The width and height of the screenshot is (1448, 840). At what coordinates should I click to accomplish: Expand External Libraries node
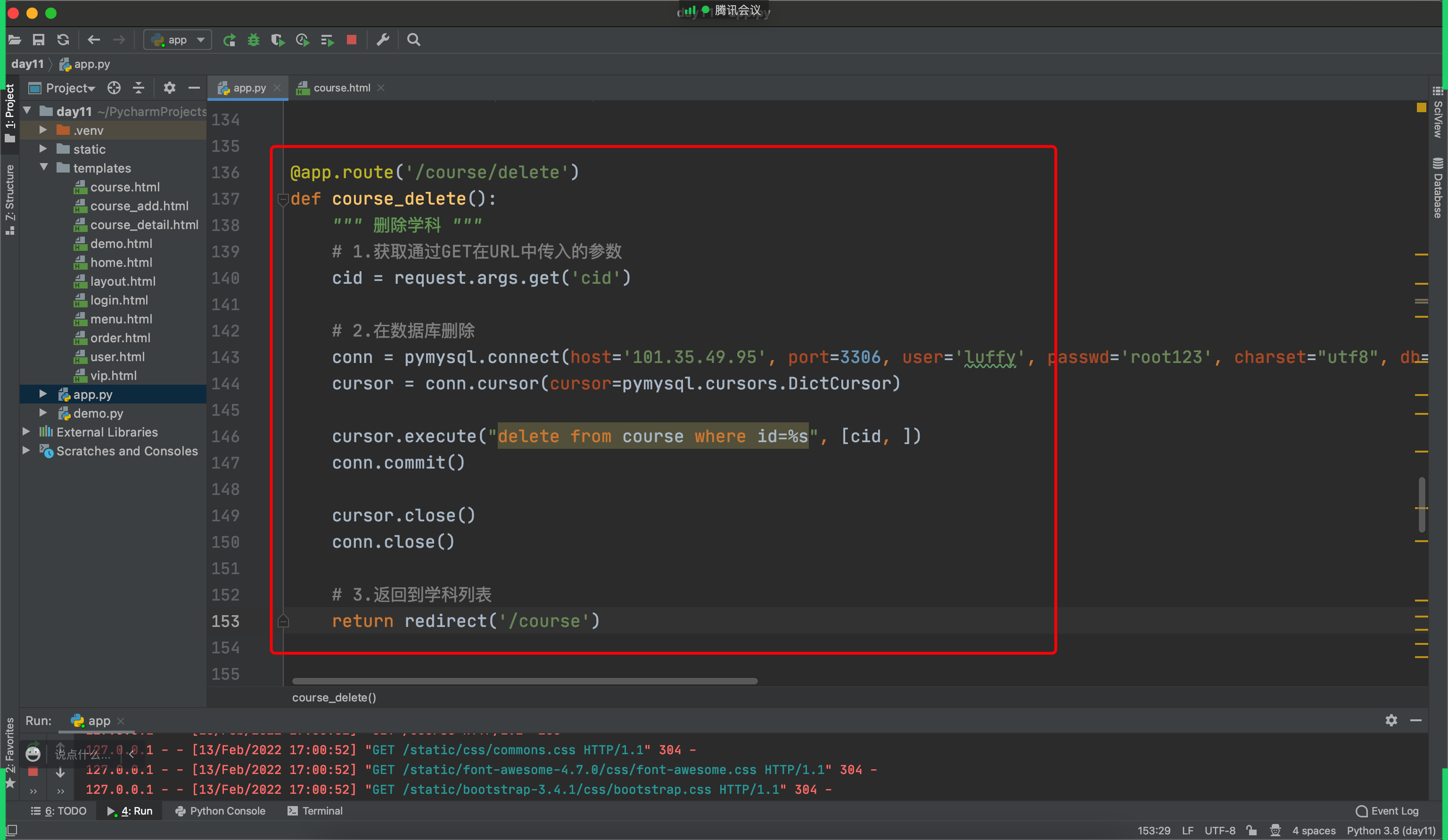tap(26, 431)
